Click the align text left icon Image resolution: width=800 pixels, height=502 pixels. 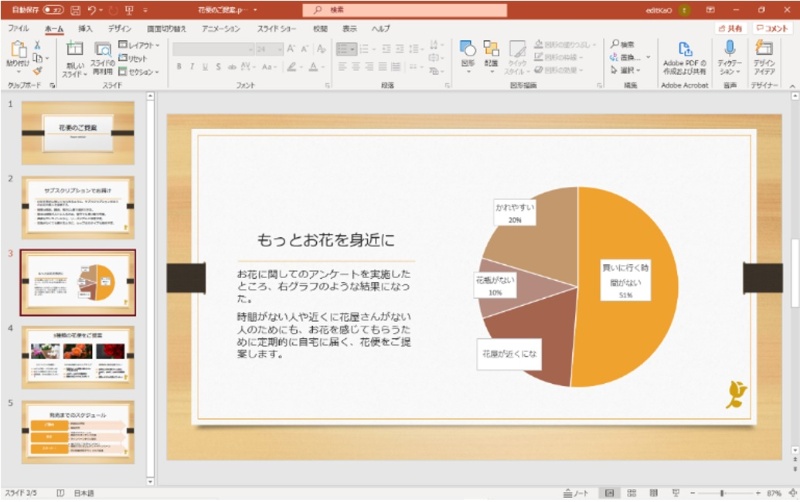point(342,67)
